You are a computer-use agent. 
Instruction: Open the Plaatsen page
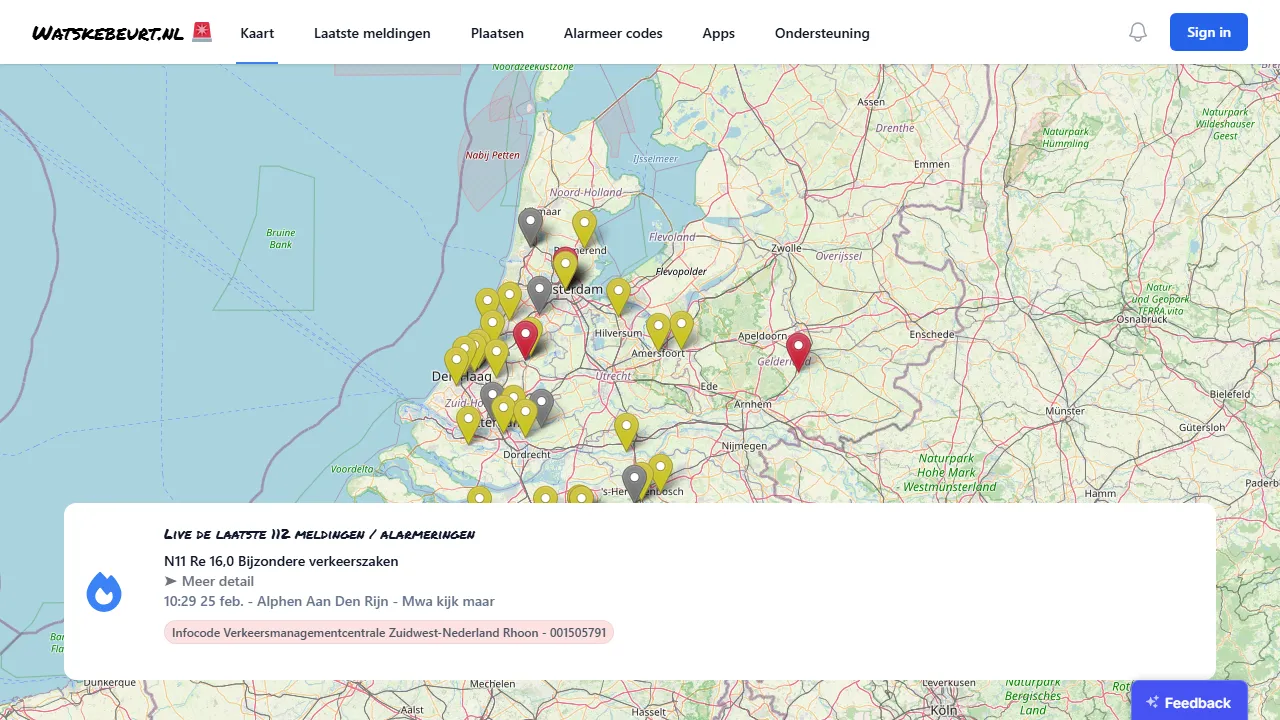pos(497,32)
